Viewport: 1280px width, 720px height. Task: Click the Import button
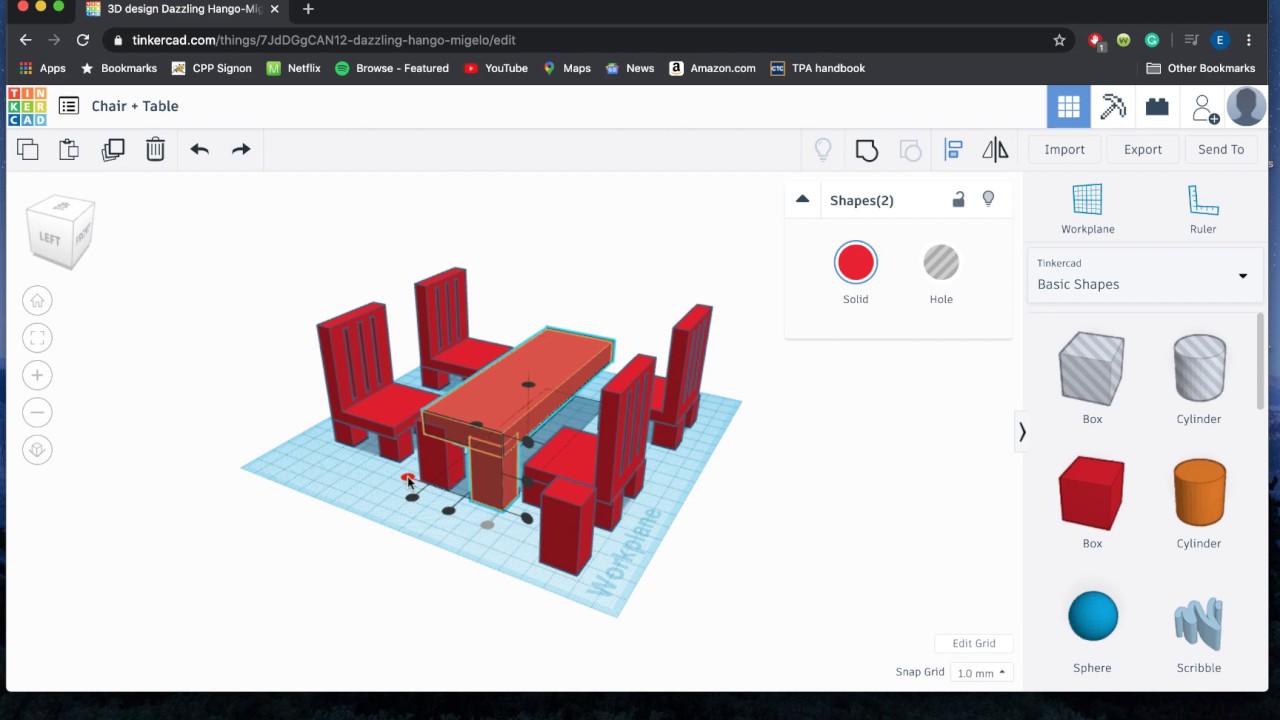[x=1064, y=150]
